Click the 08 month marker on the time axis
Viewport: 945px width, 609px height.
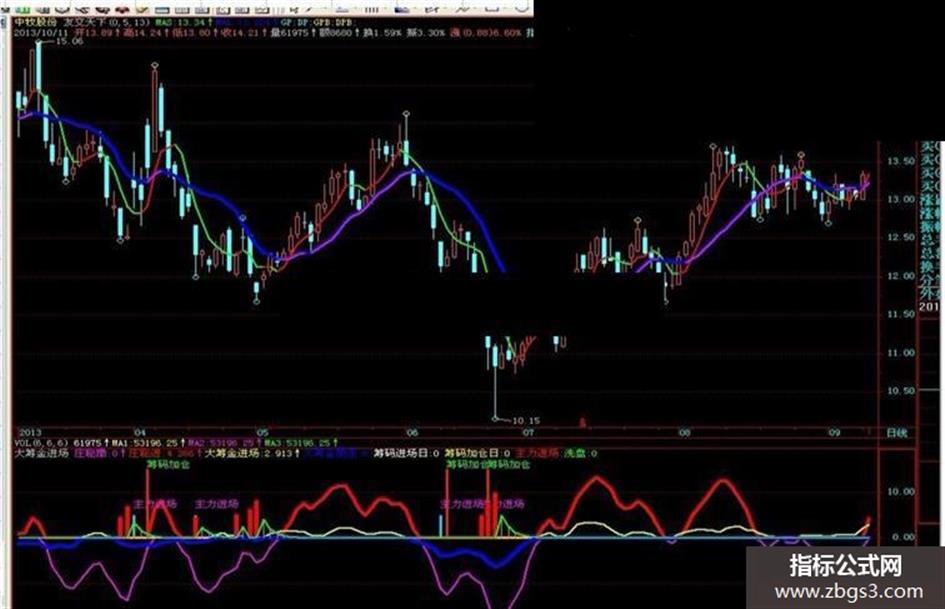[x=683, y=432]
